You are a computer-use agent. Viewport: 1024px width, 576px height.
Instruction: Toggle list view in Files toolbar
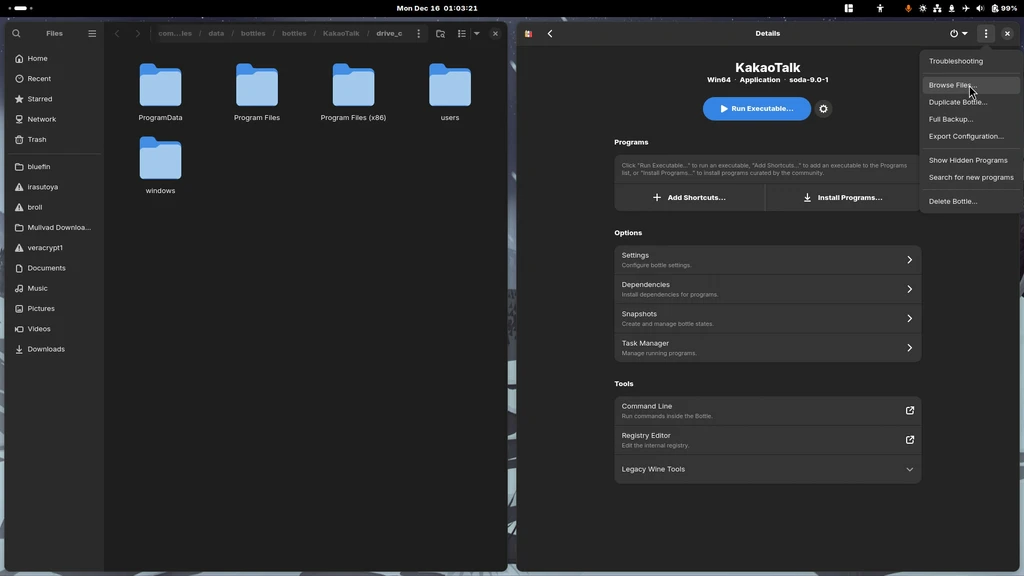click(462, 33)
